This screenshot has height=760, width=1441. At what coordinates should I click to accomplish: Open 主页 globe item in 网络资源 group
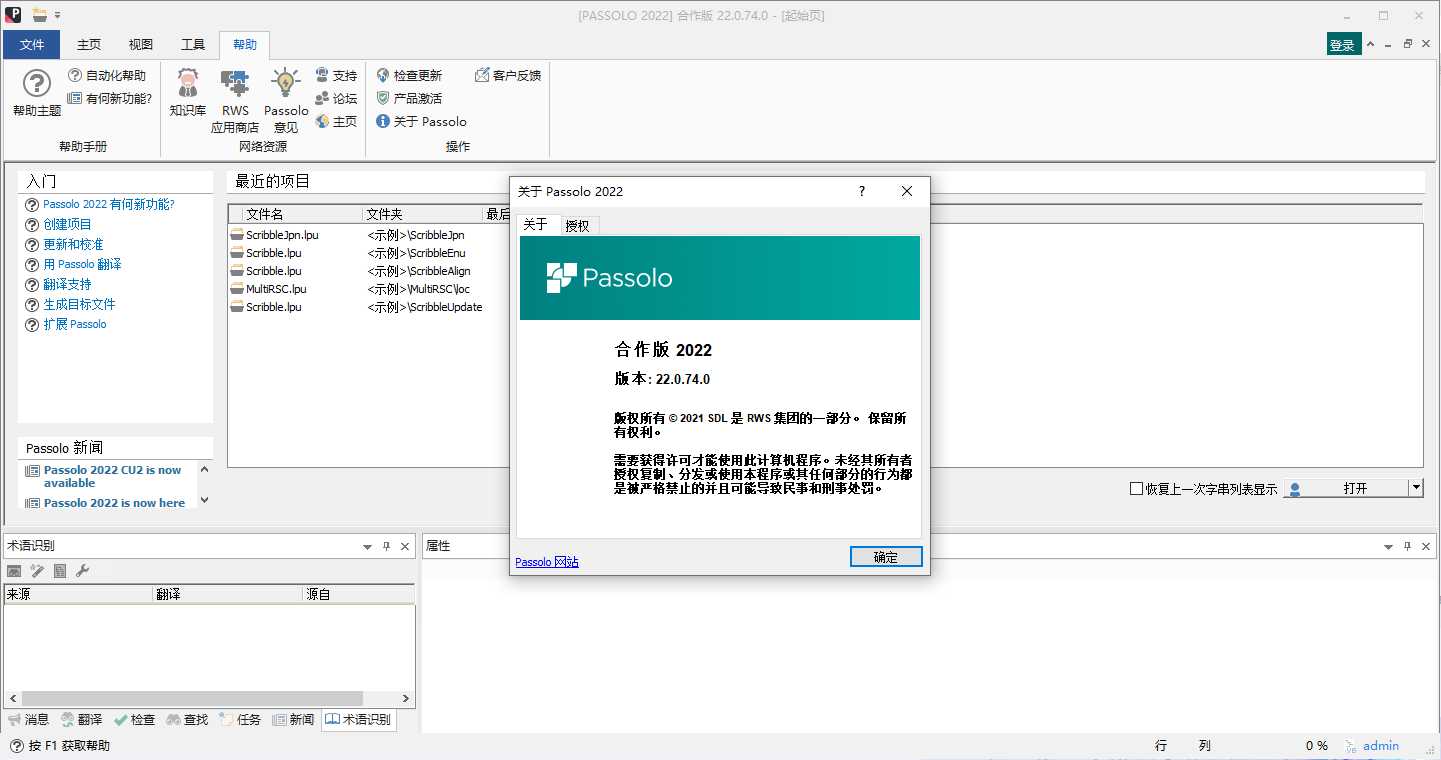(x=336, y=121)
